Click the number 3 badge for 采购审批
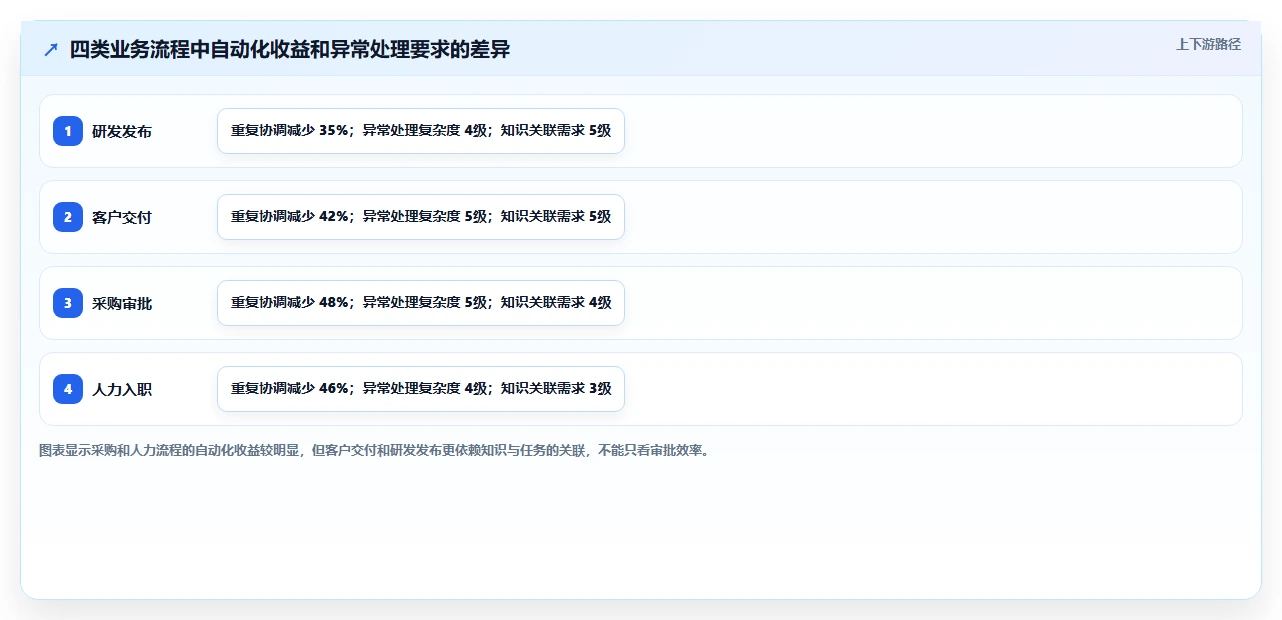This screenshot has height=620, width=1282. pos(68,303)
